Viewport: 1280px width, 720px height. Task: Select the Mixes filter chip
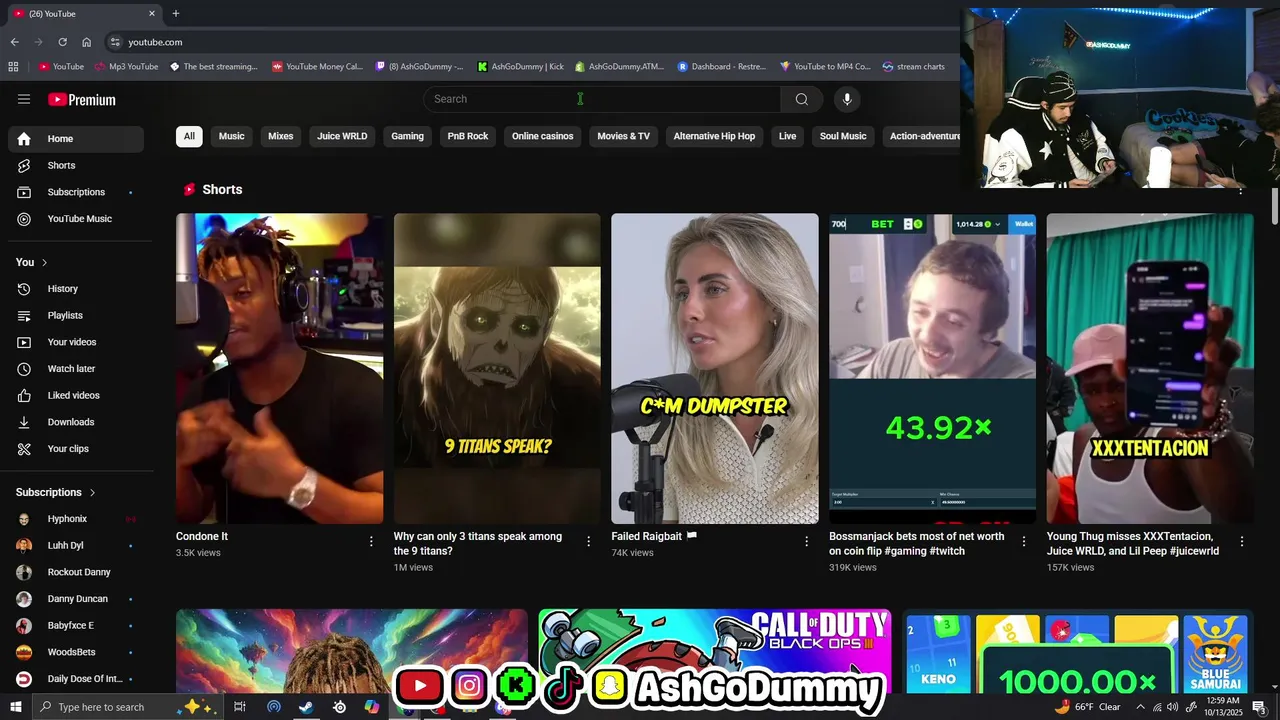click(281, 136)
